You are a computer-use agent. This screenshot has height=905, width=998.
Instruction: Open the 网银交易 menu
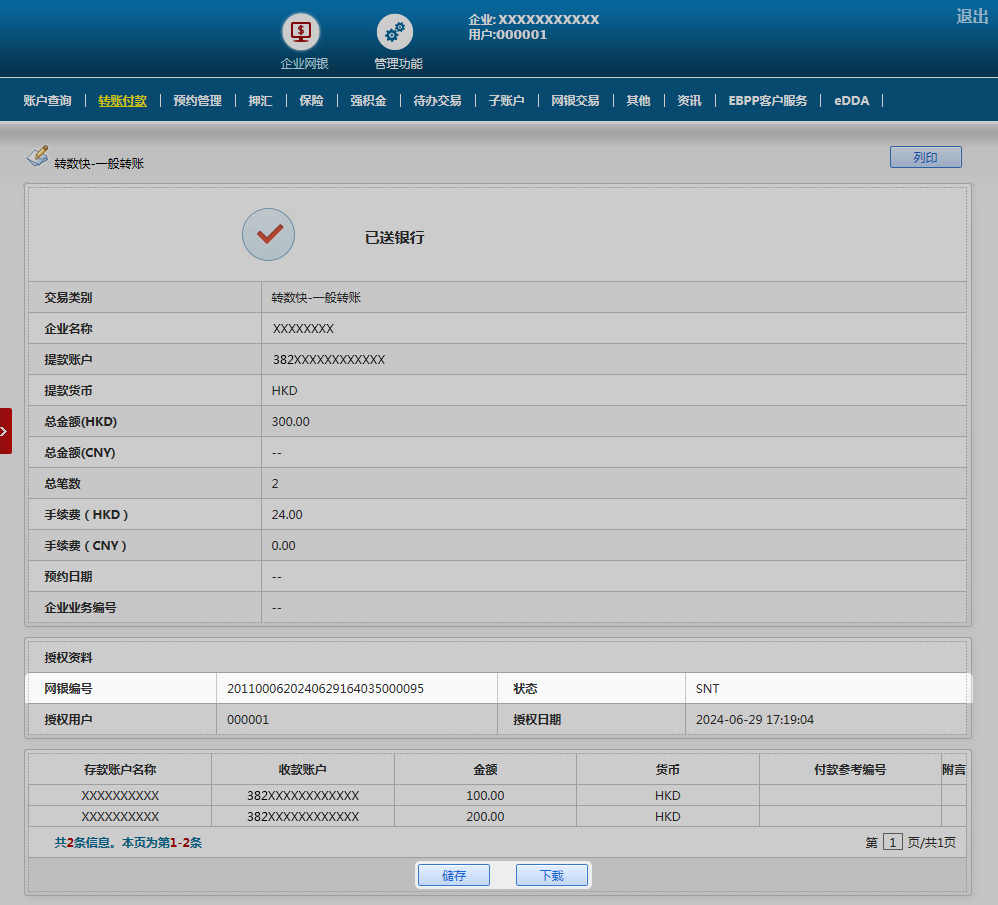coord(575,101)
